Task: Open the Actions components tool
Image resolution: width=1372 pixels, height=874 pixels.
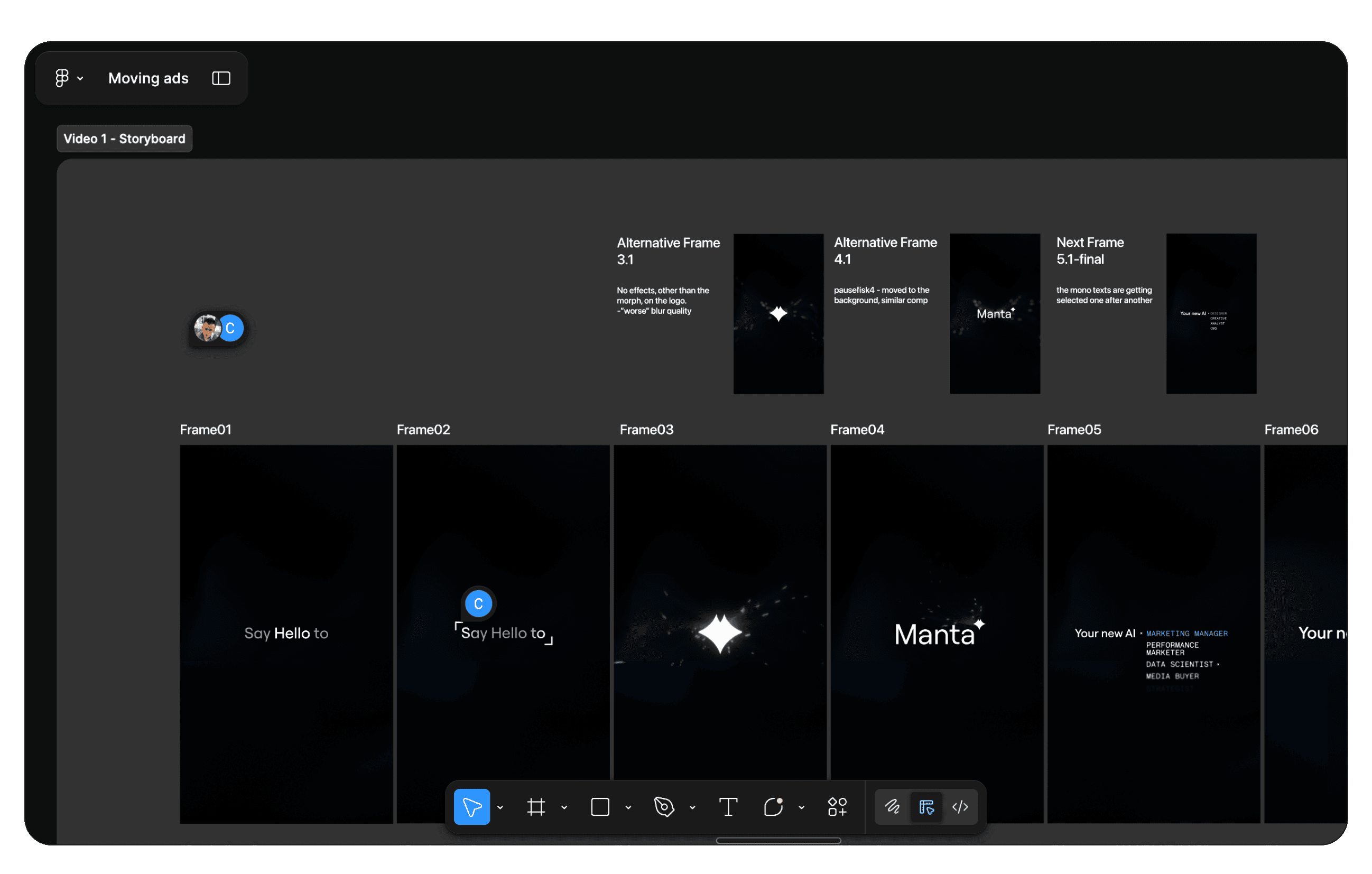Action: (x=837, y=807)
